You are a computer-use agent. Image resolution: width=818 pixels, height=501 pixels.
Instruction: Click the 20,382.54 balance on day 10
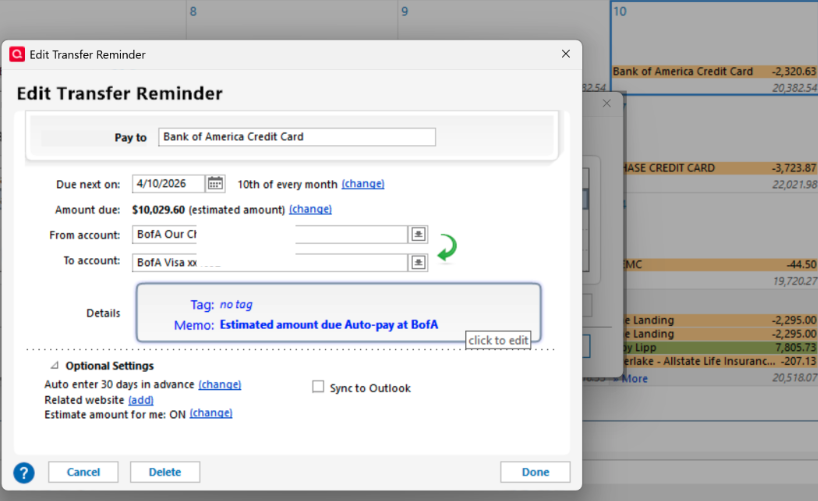pos(794,88)
